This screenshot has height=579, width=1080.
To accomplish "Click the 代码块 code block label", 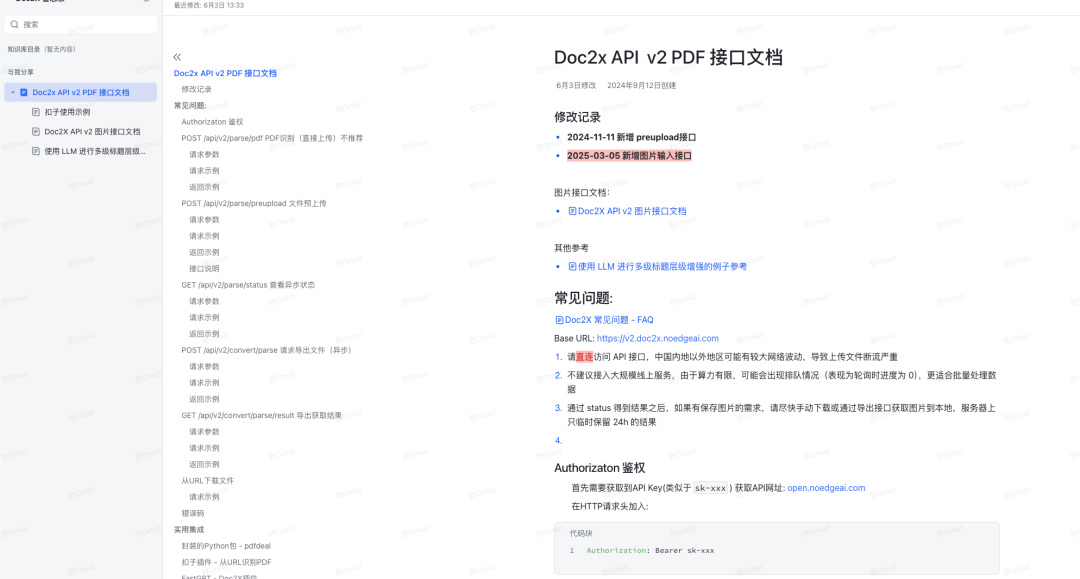I will [581, 534].
